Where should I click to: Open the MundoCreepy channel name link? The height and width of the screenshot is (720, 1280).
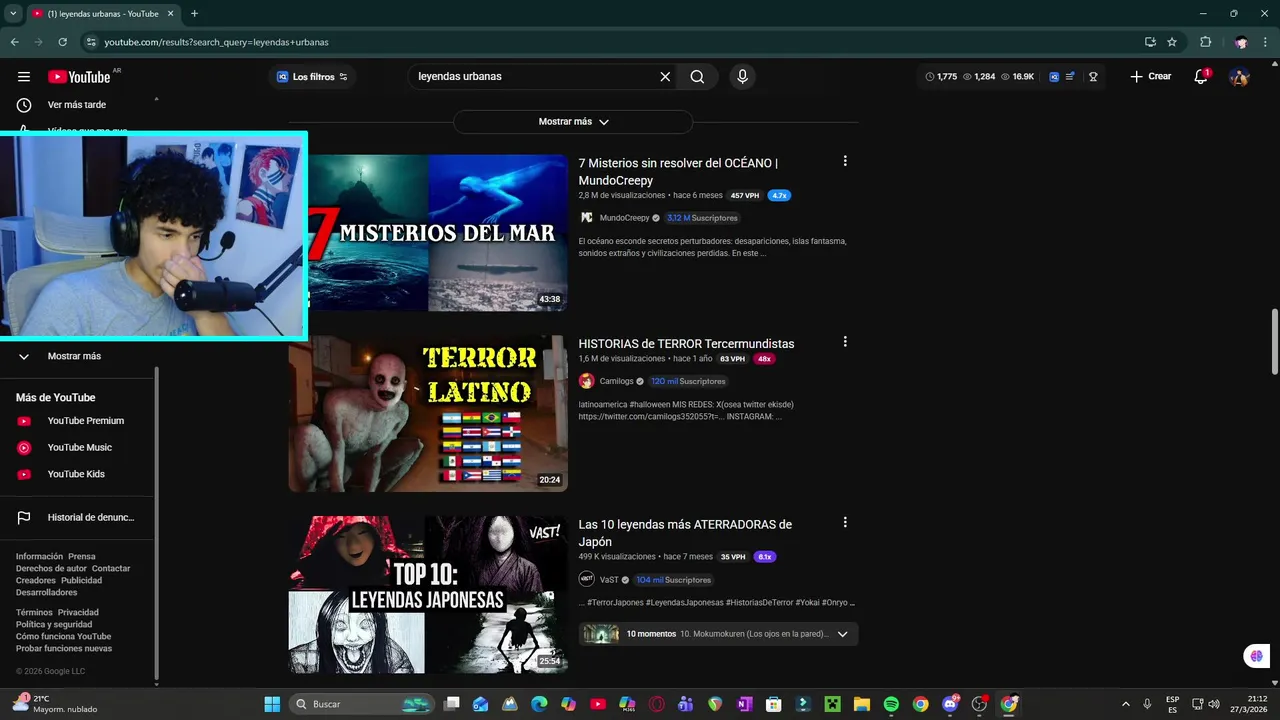click(624, 218)
